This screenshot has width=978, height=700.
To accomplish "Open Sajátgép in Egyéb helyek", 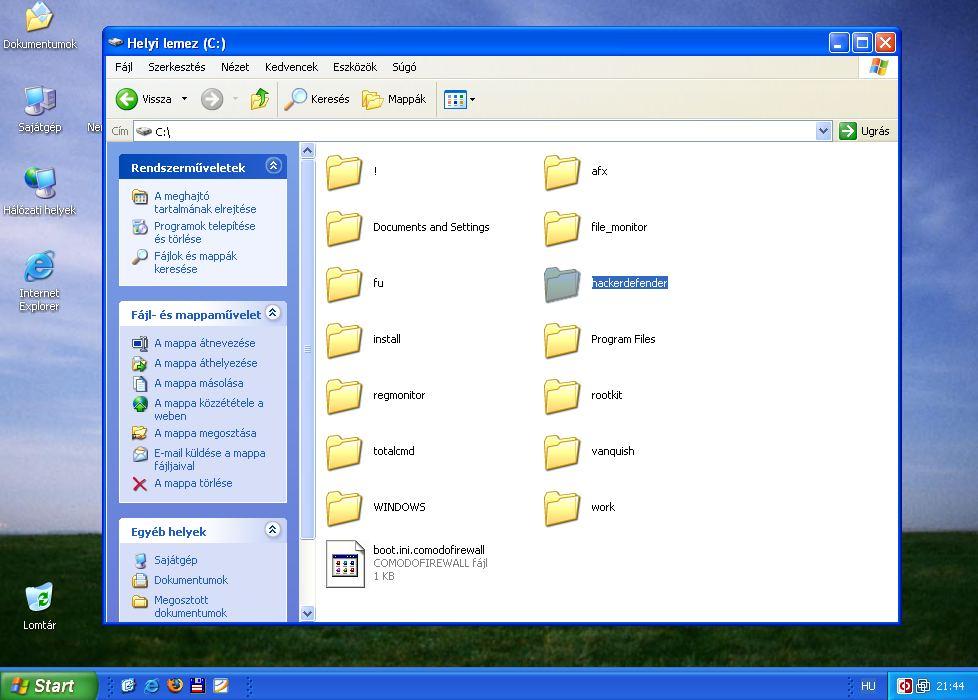I will 175,560.
